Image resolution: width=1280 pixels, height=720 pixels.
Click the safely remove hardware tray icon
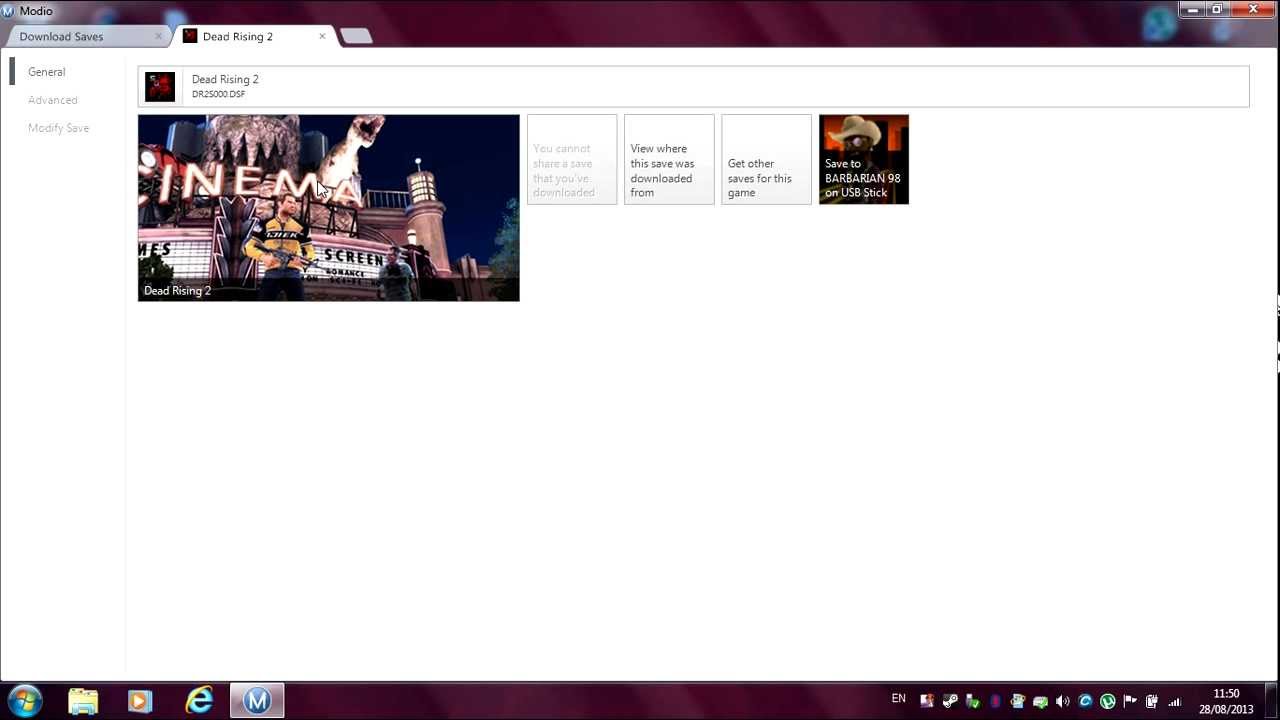point(973,701)
